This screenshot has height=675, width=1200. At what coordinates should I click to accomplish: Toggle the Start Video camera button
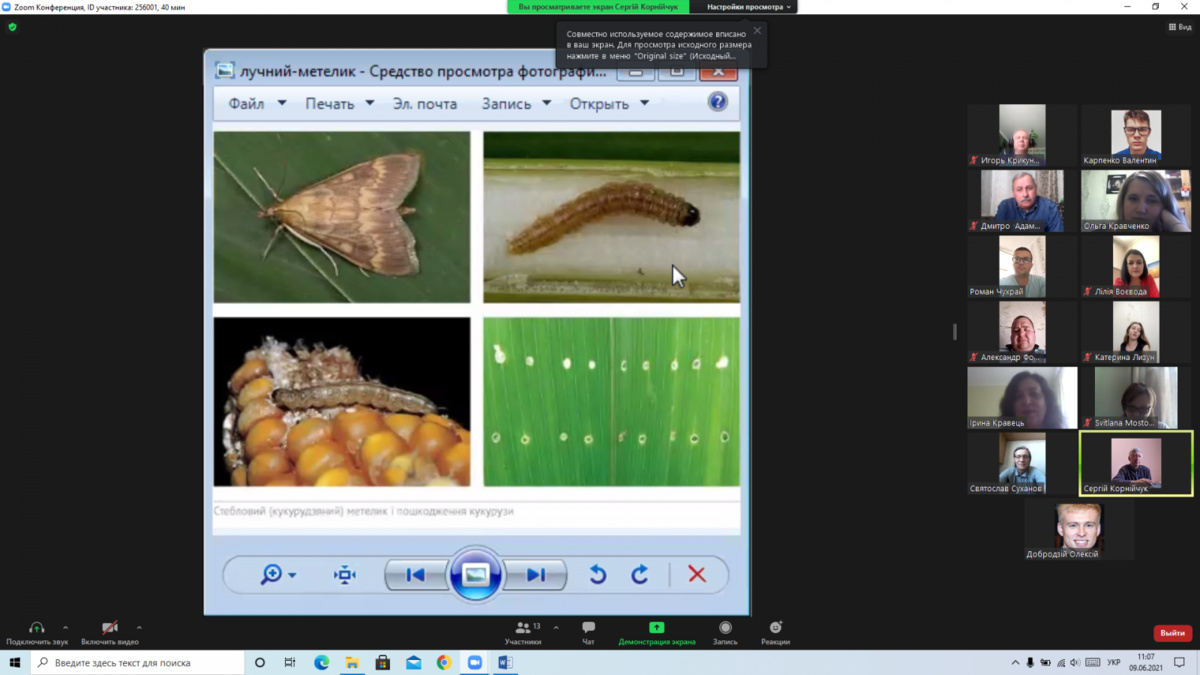click(109, 629)
